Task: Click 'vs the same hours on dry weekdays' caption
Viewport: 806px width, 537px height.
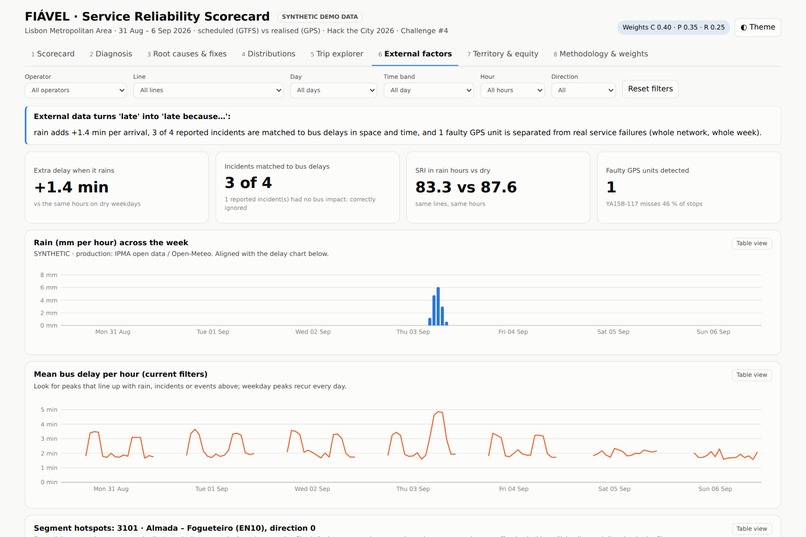Action: tap(87, 204)
